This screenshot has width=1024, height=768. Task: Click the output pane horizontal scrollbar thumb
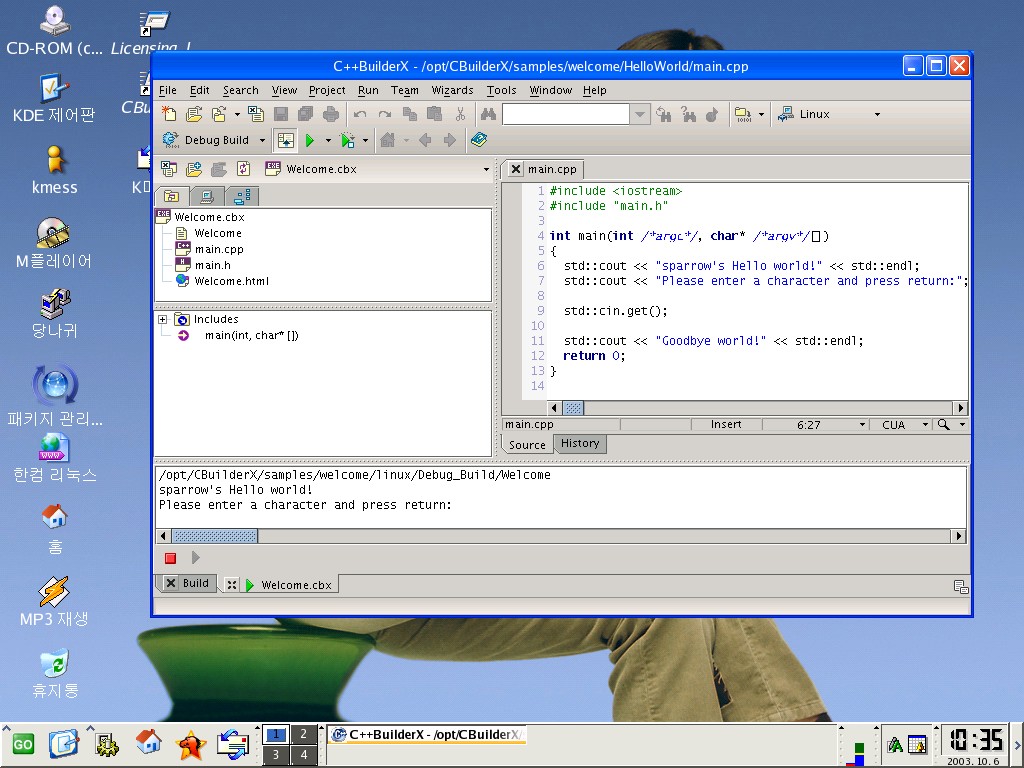click(215, 536)
